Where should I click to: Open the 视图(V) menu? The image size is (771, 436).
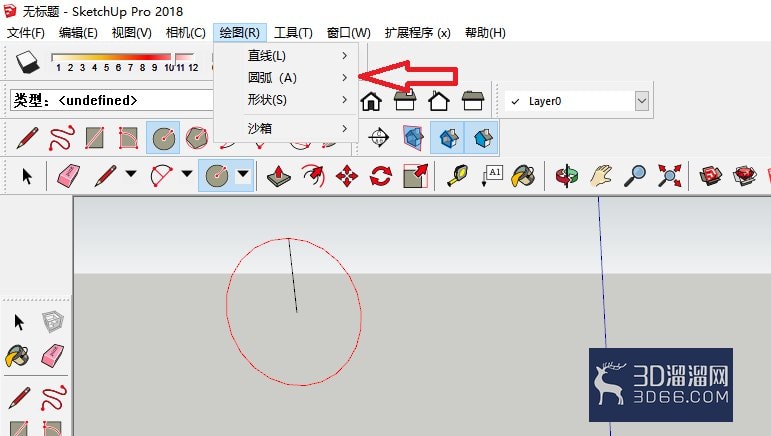pyautogui.click(x=131, y=33)
